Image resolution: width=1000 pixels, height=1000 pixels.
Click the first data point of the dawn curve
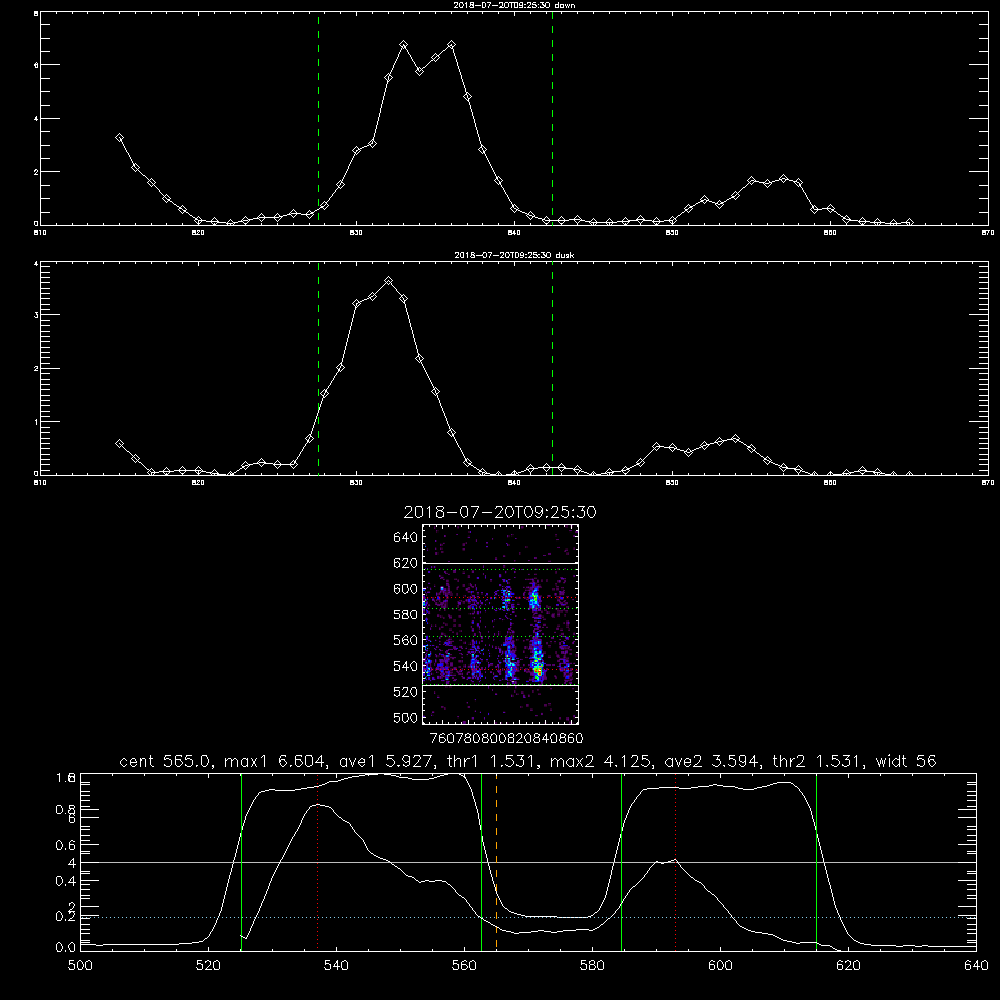(119, 137)
